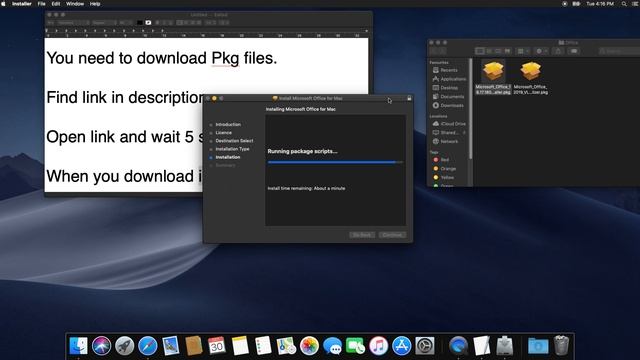Open the File menu

point(42,4)
